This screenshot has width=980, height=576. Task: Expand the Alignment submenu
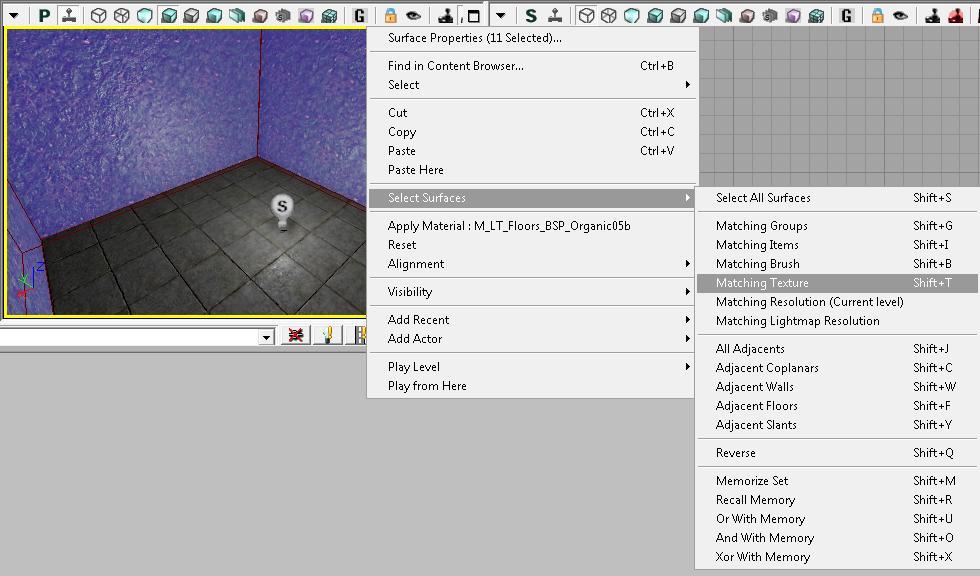532,264
